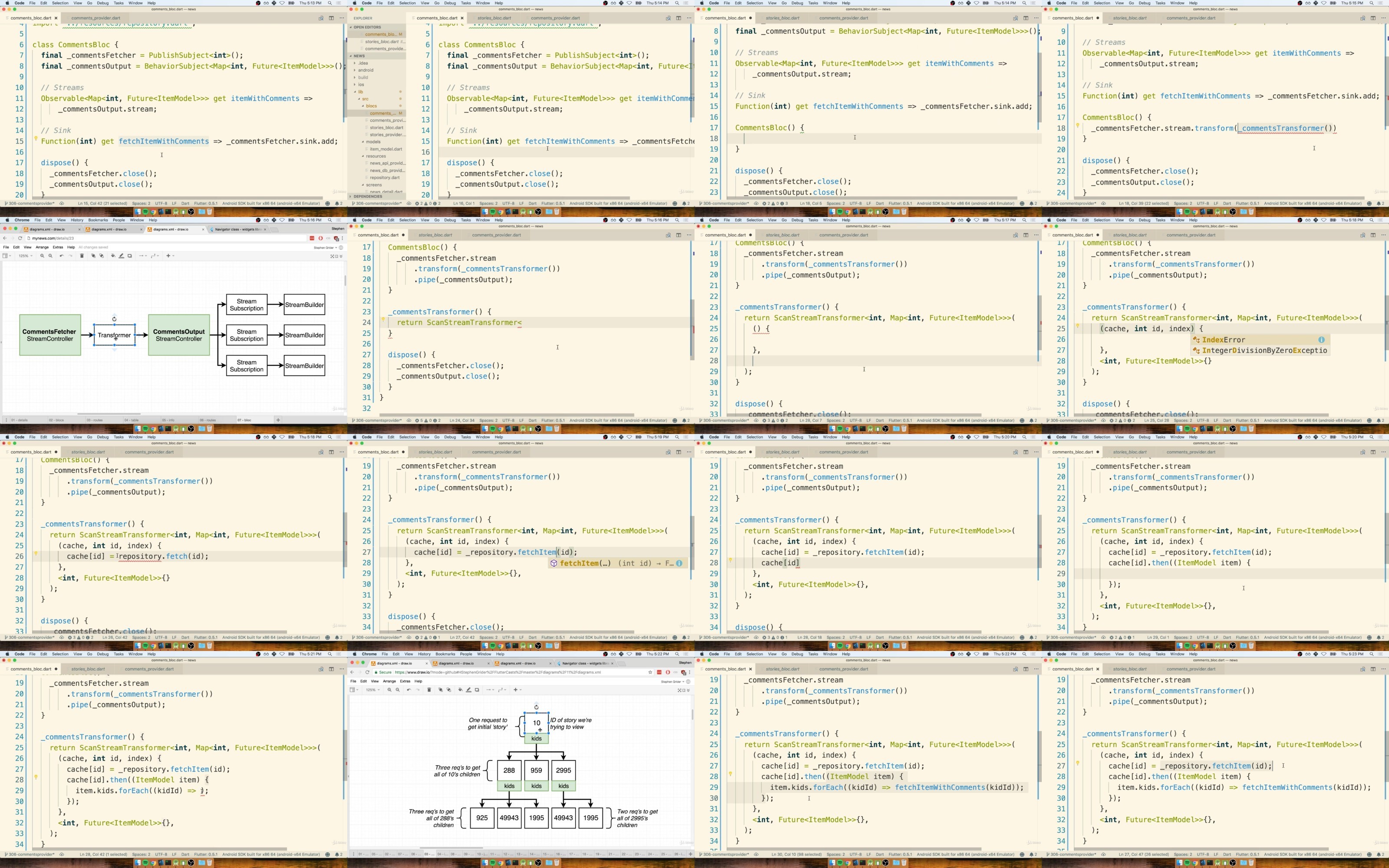Screen dimensions: 1389x868
Task: Zoom out button, Transformer diagram draw.io toolbar
Action: (50, 256)
